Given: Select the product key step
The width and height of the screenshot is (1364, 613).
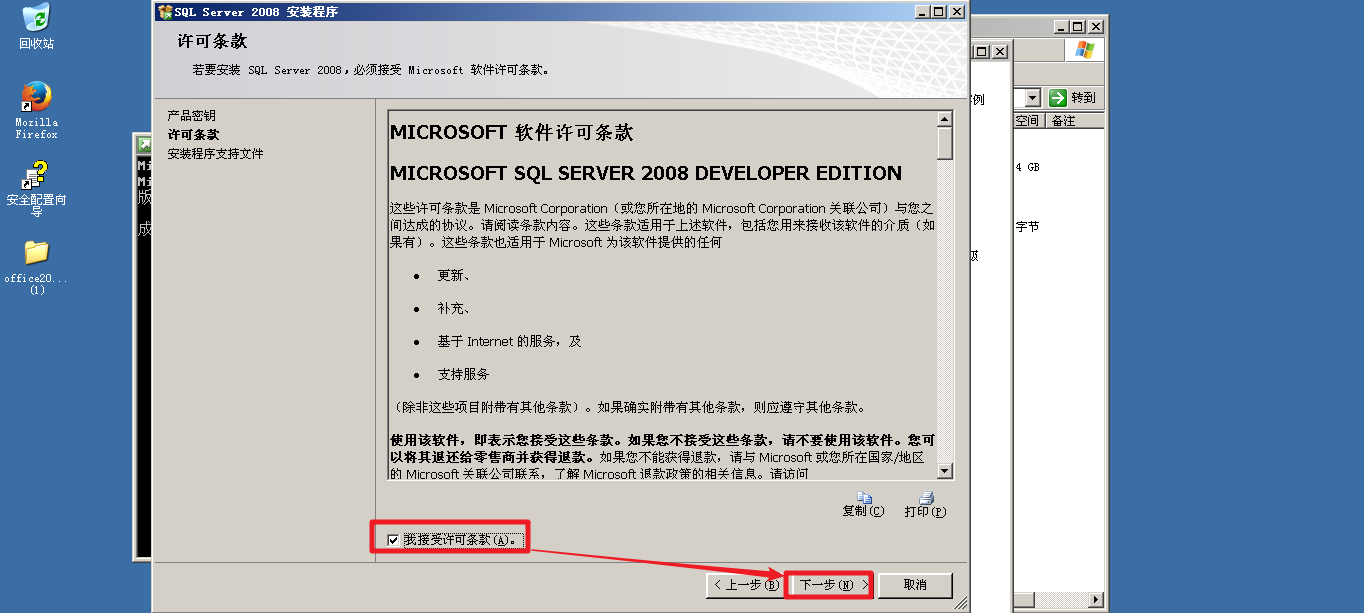Looking at the screenshot, I should point(191,116).
